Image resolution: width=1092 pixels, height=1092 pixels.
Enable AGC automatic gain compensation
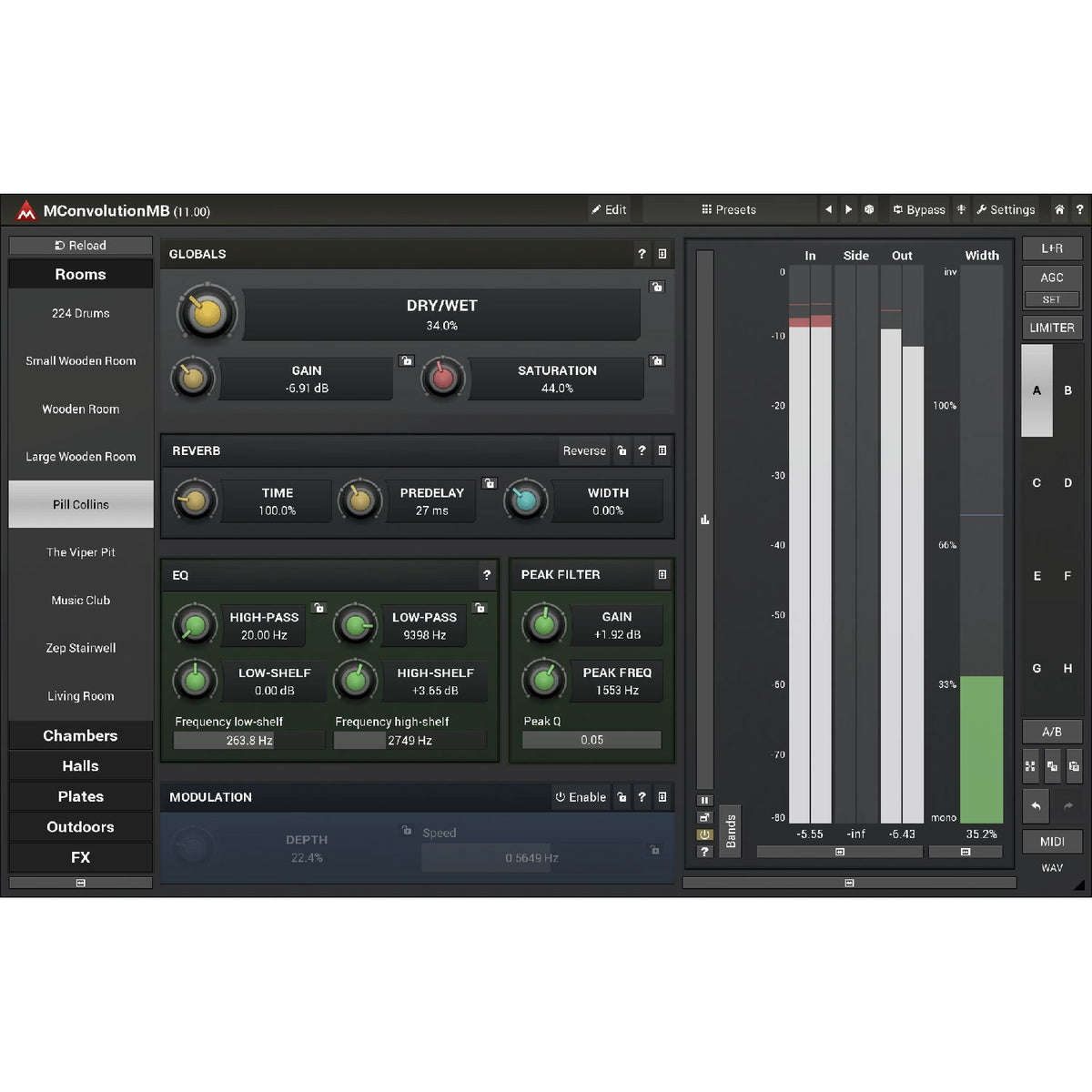pos(1052,278)
